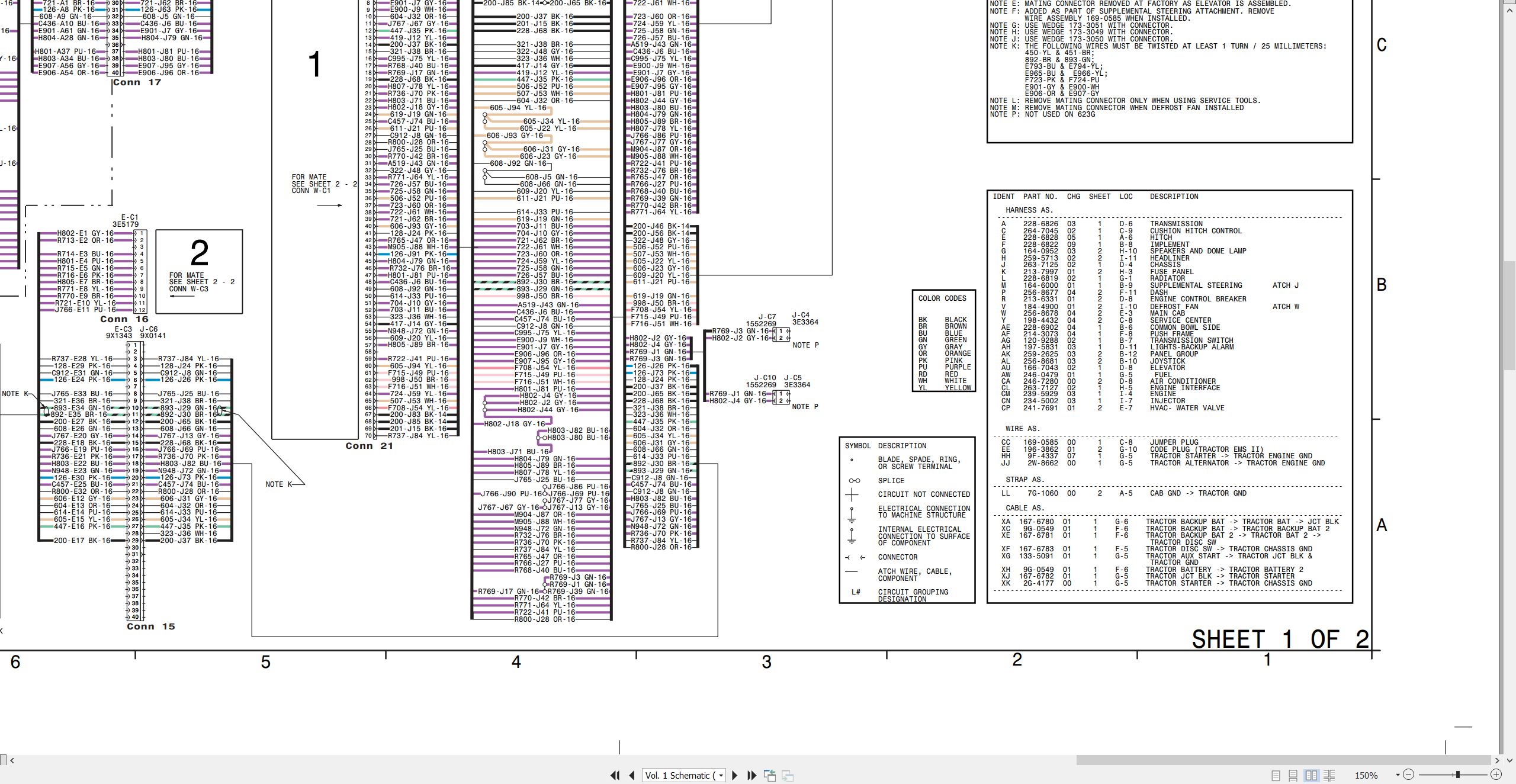Screen dimensions: 1516x784
Task: Click the 'SUPPLEMENTAL STEERING' harness entry
Action: (x=1196, y=285)
